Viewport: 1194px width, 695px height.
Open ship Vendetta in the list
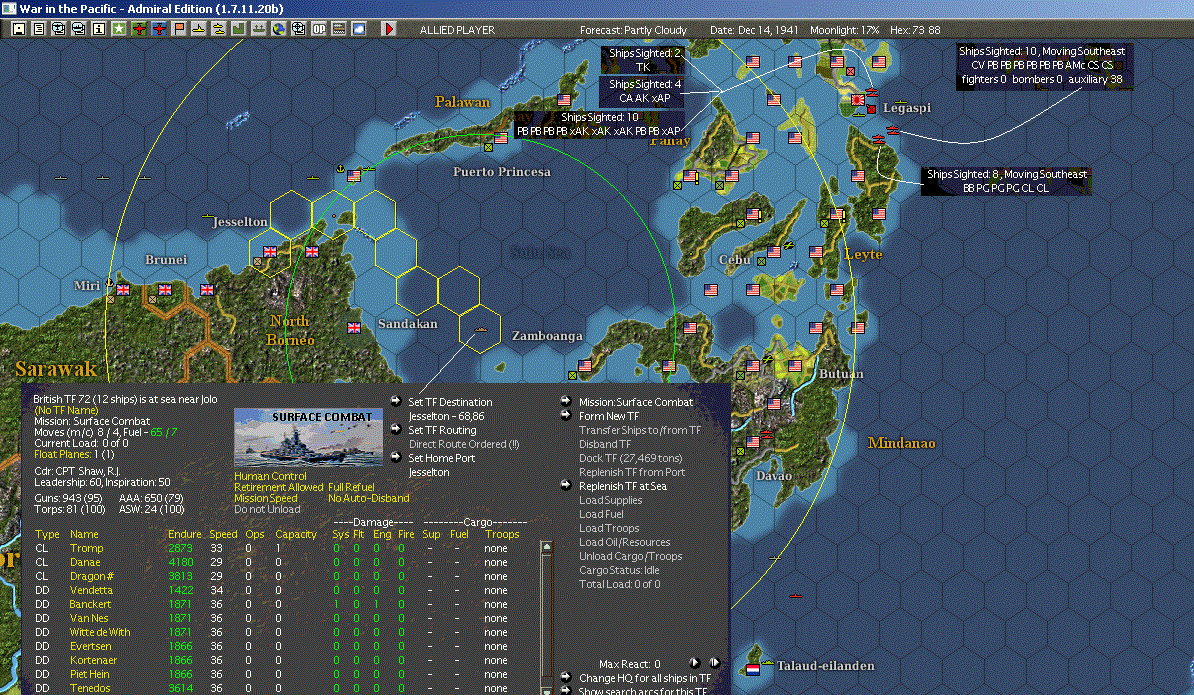[x=91, y=590]
